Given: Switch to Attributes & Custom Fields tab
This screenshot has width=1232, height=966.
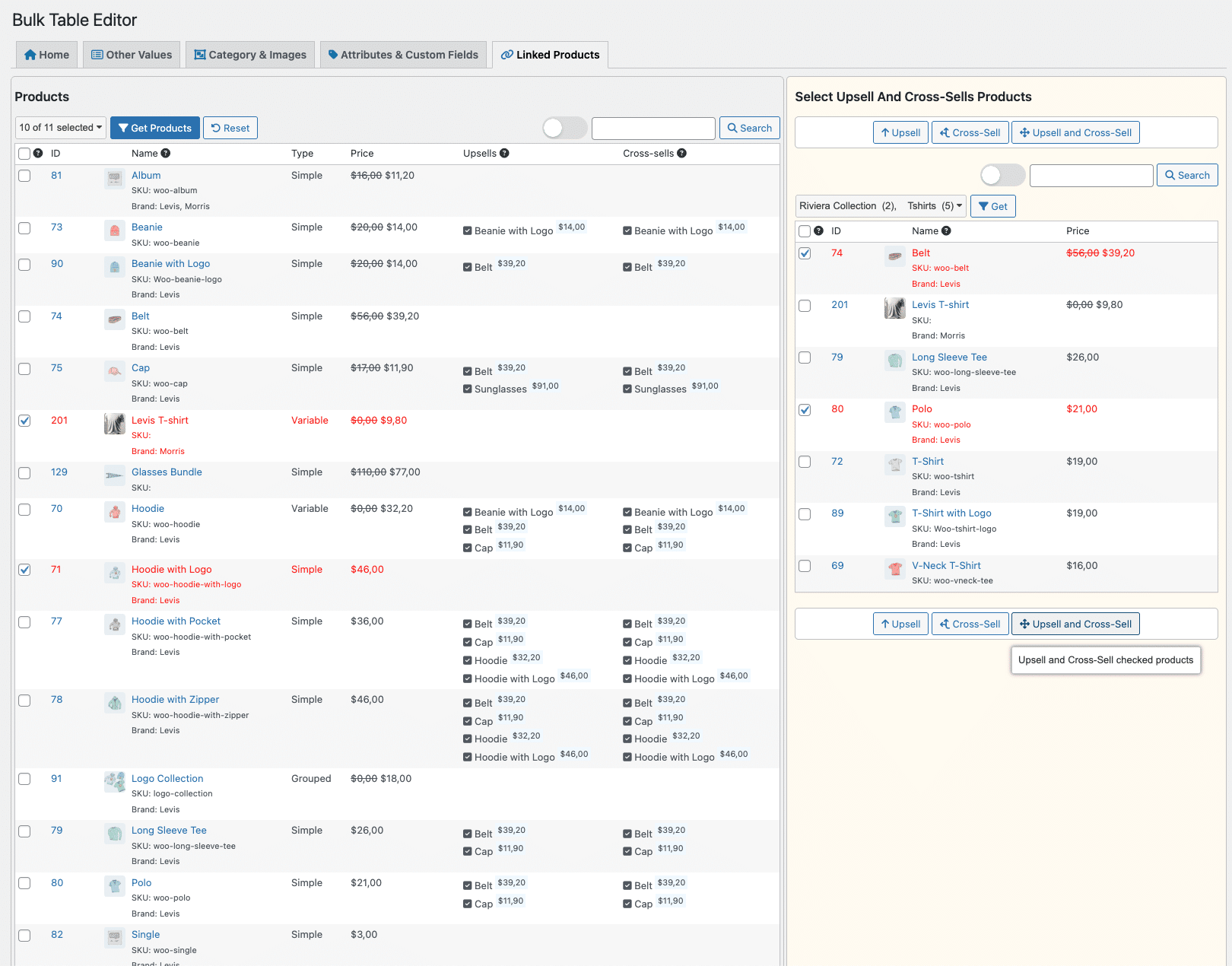Looking at the screenshot, I should point(403,55).
